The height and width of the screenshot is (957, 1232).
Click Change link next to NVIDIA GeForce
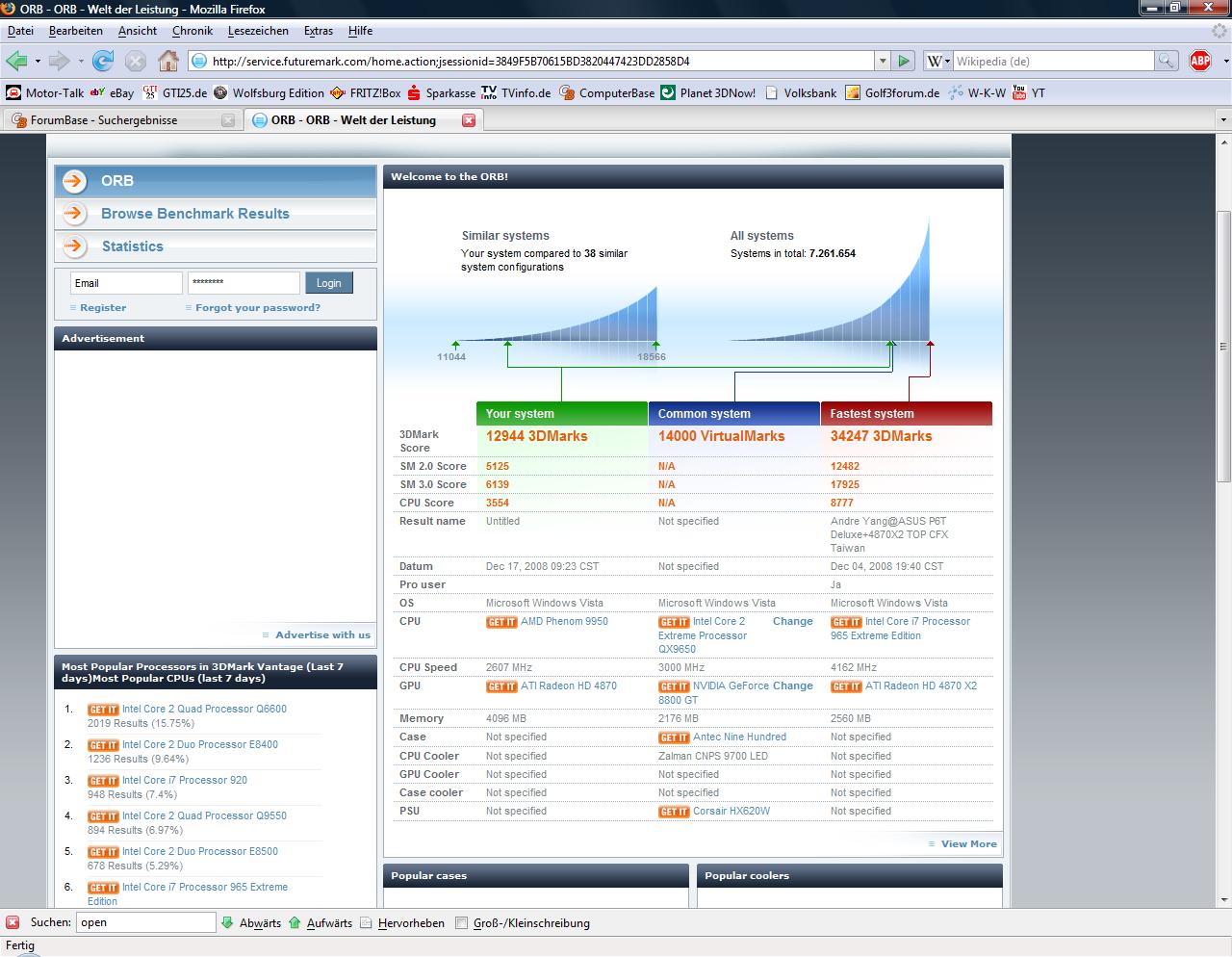793,686
